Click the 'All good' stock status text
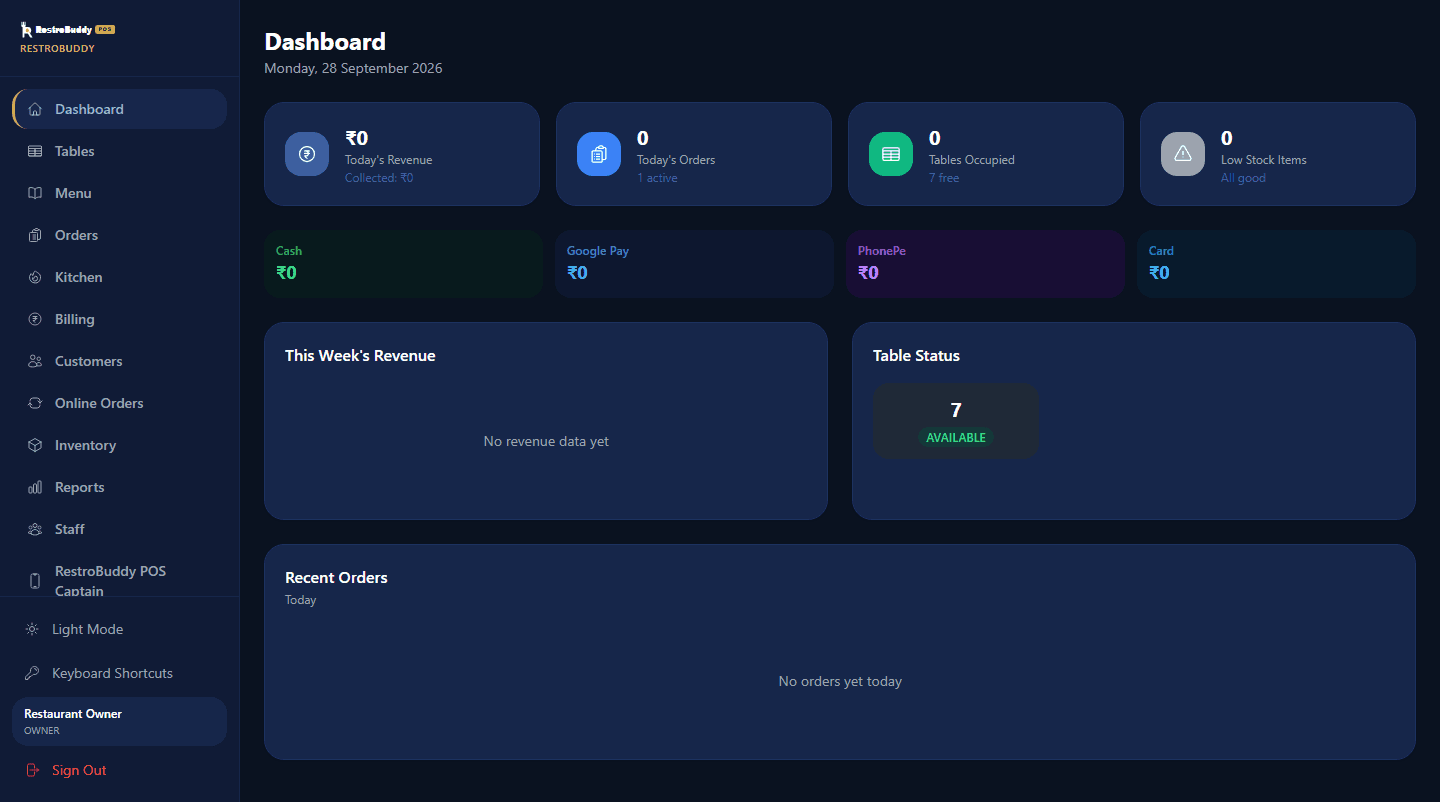Viewport: 1440px width, 802px height. 1243,178
